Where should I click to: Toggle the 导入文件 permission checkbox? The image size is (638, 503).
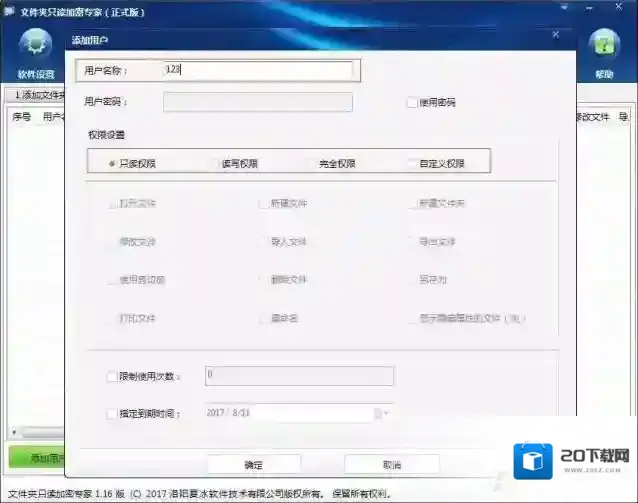(x=263, y=242)
